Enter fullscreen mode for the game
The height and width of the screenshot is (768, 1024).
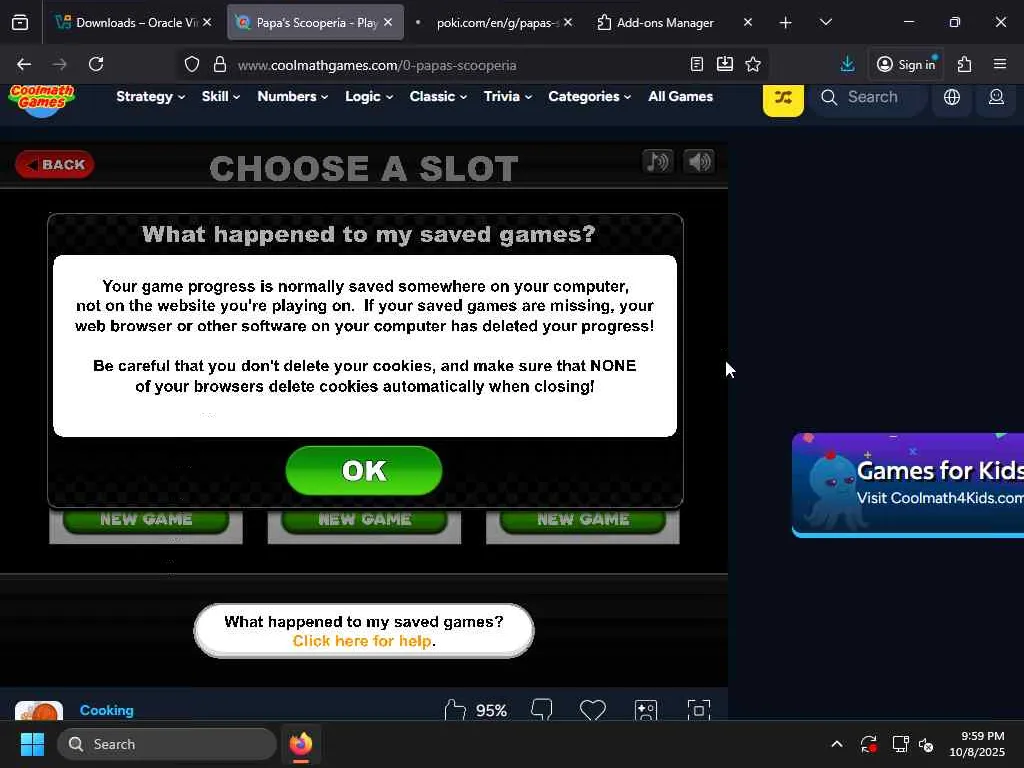tap(699, 710)
